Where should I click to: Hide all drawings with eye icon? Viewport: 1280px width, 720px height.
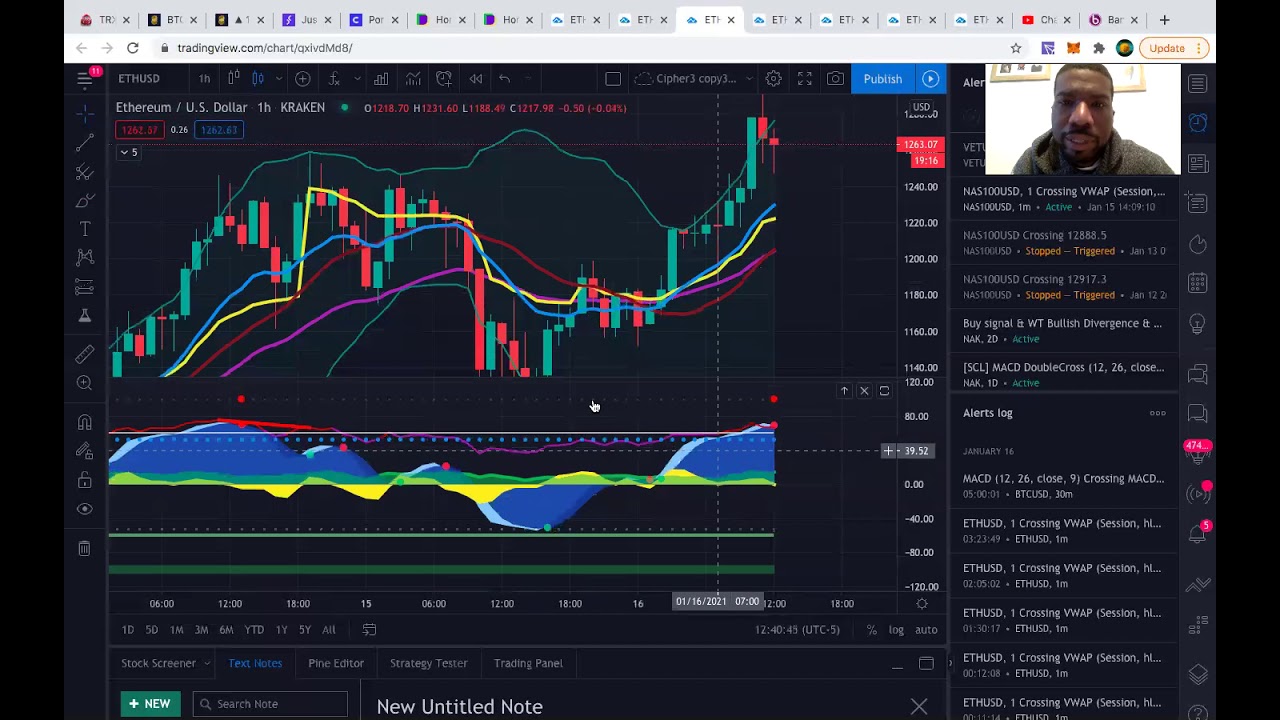tap(85, 509)
